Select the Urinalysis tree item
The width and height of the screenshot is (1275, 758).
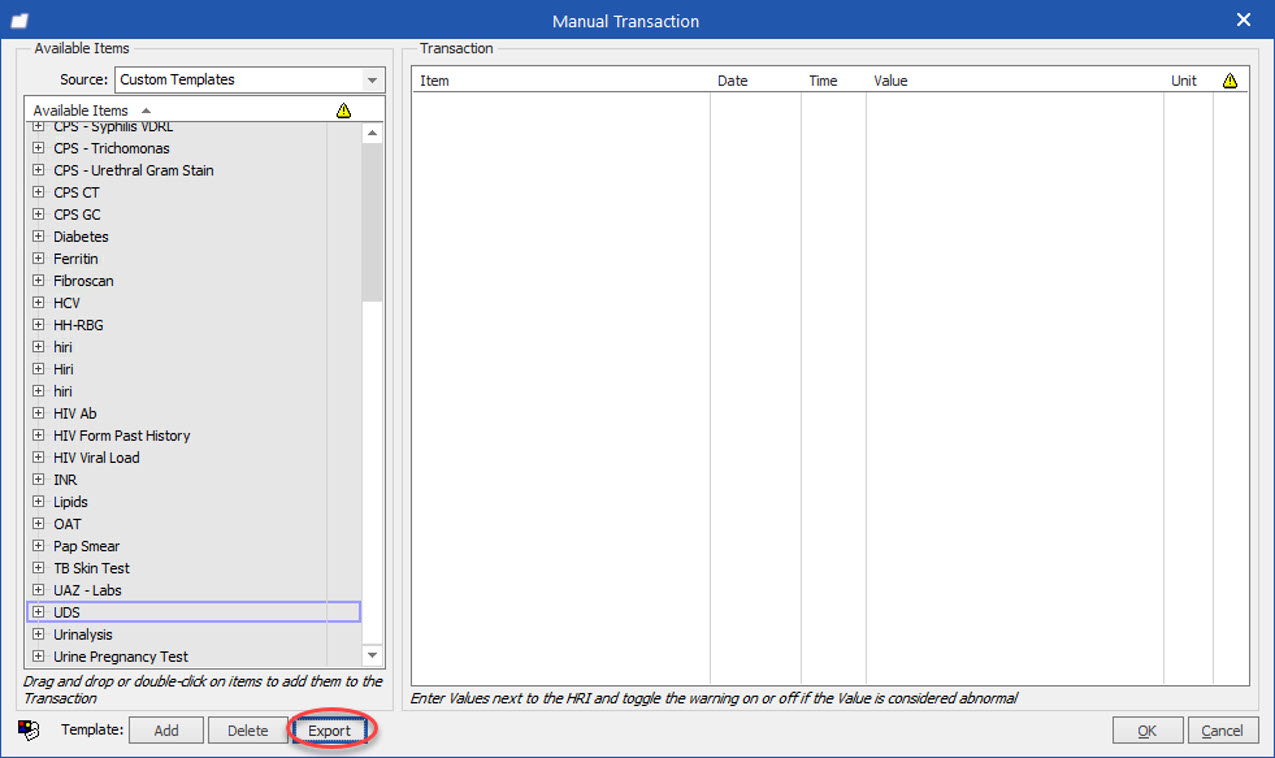point(83,634)
